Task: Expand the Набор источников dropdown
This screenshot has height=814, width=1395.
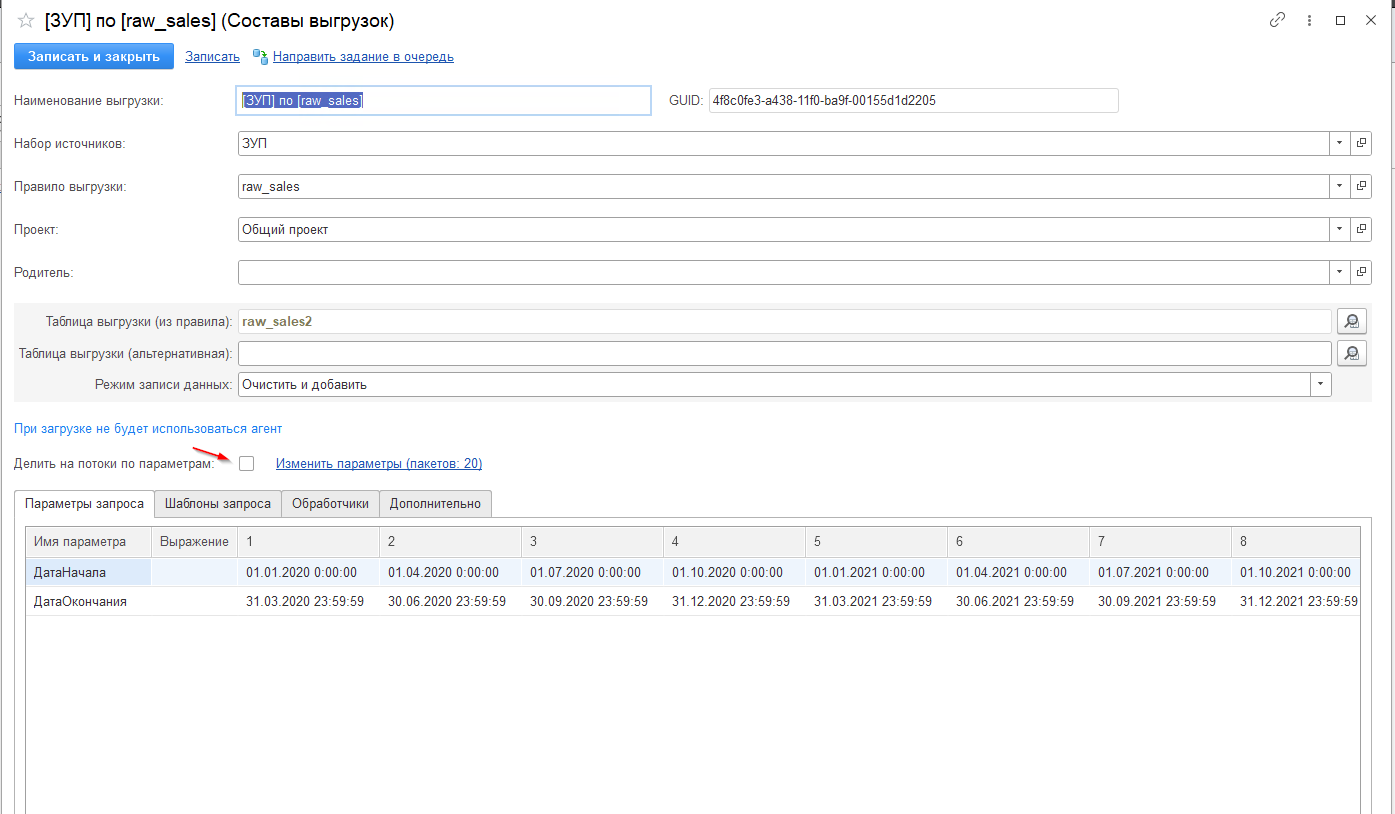Action: click(x=1340, y=144)
